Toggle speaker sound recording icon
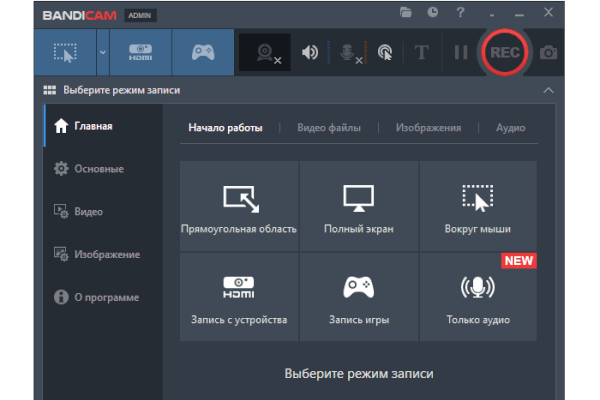The width and height of the screenshot is (600, 400). (x=310, y=52)
